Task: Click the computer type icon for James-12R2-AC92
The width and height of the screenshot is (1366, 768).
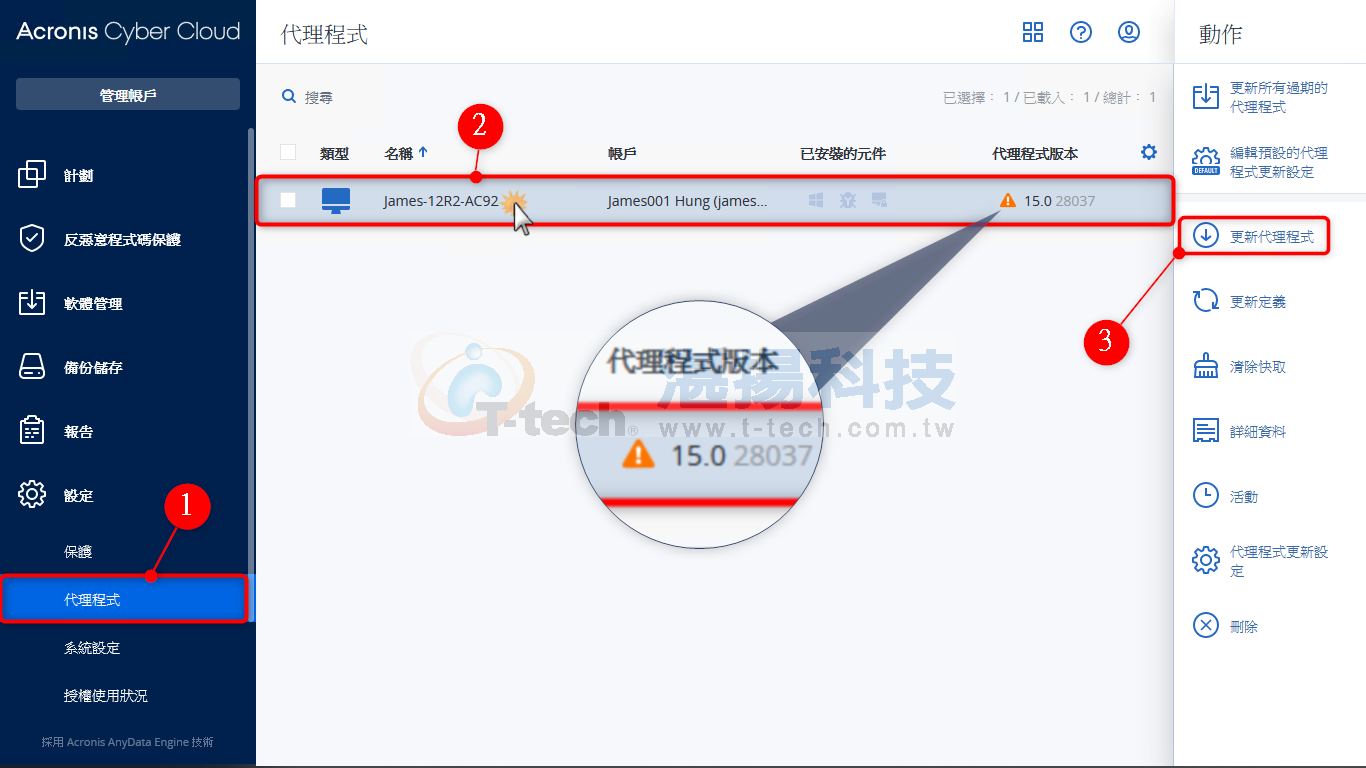Action: 336,201
